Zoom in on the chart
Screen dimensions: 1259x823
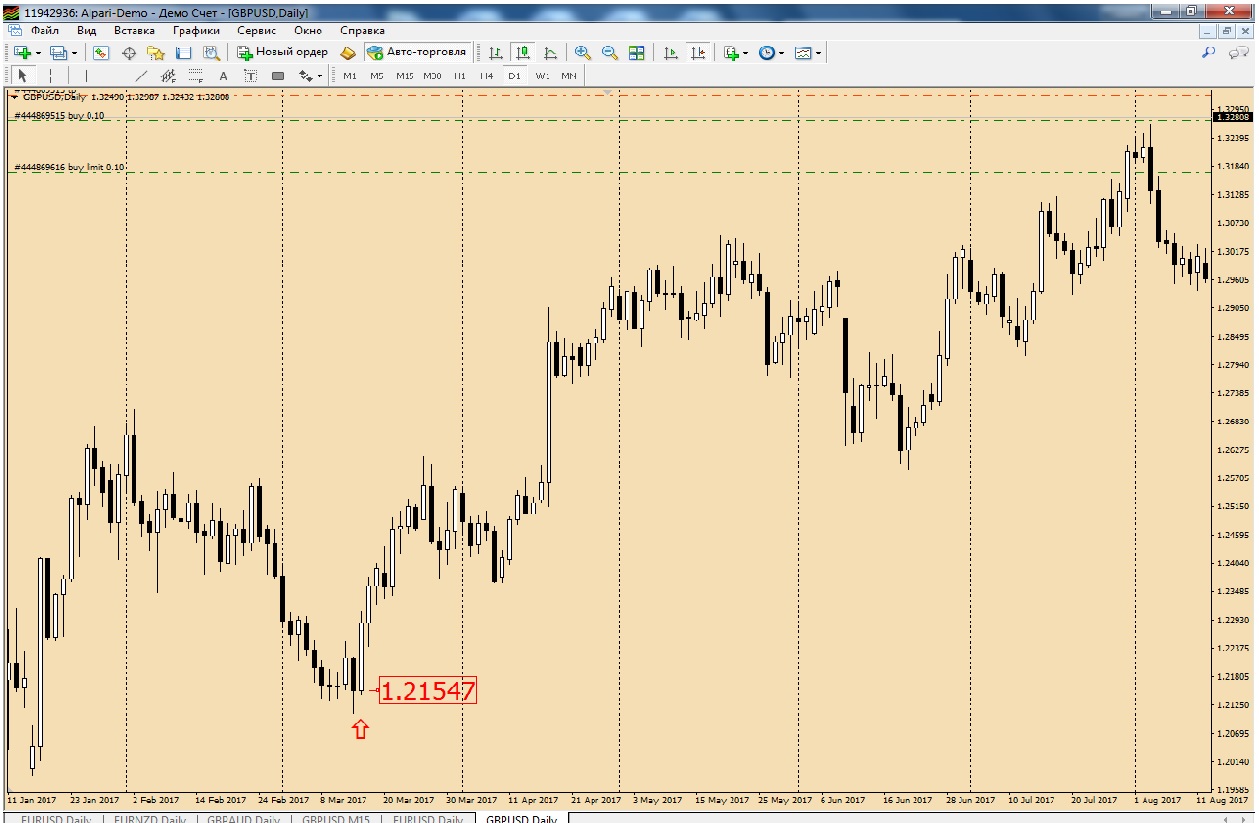pyautogui.click(x=583, y=52)
